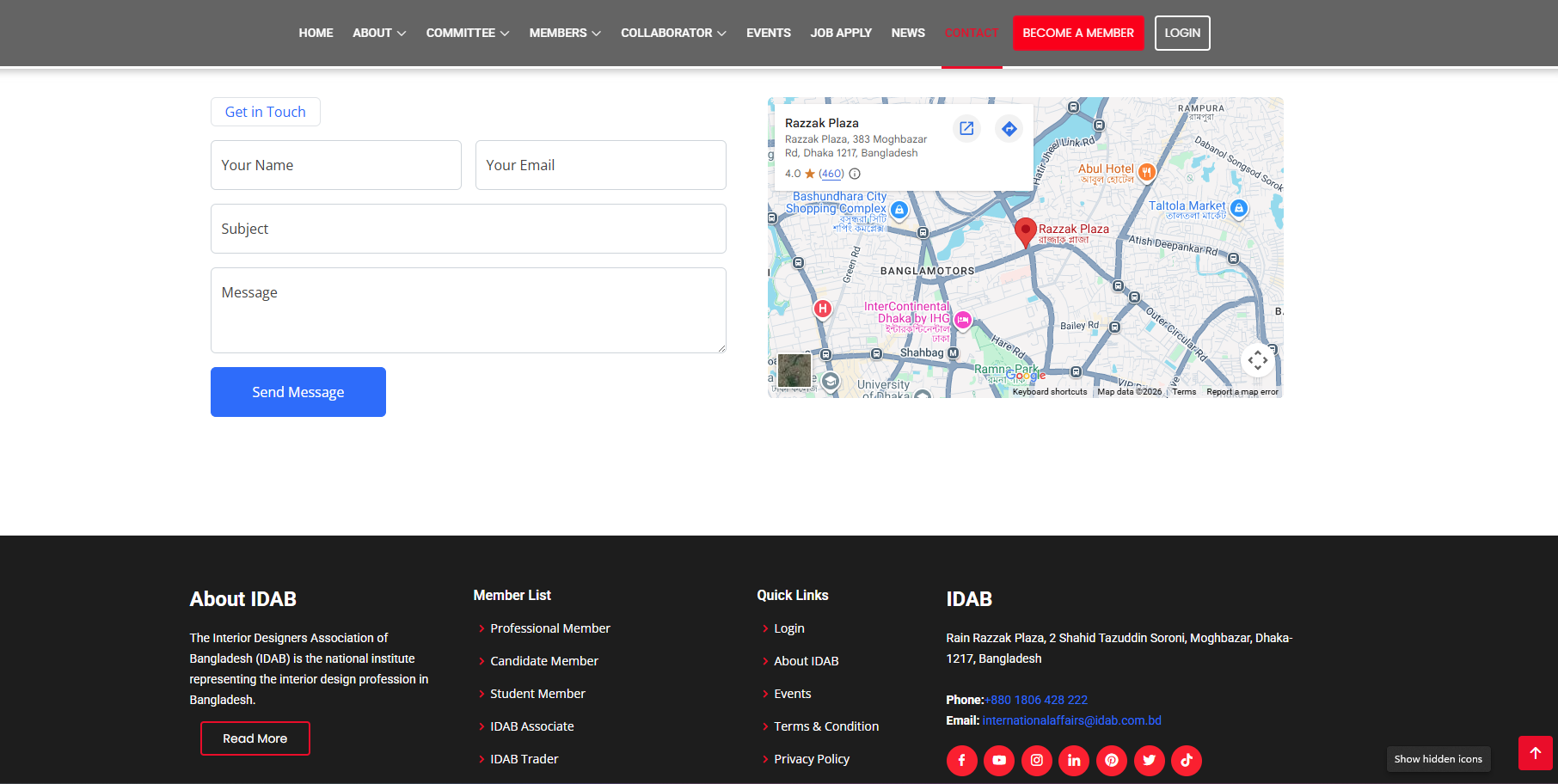Expand the Committee dropdown menu
The image size is (1558, 784).
468,33
